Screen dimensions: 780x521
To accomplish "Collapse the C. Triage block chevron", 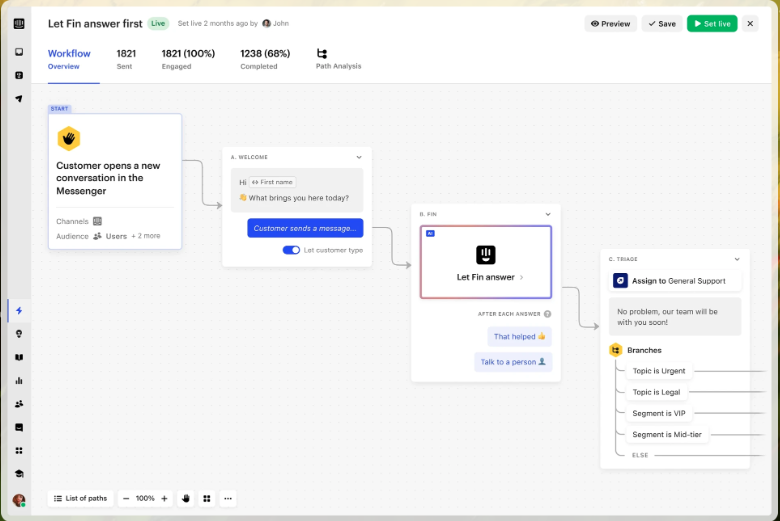I will coord(737,259).
